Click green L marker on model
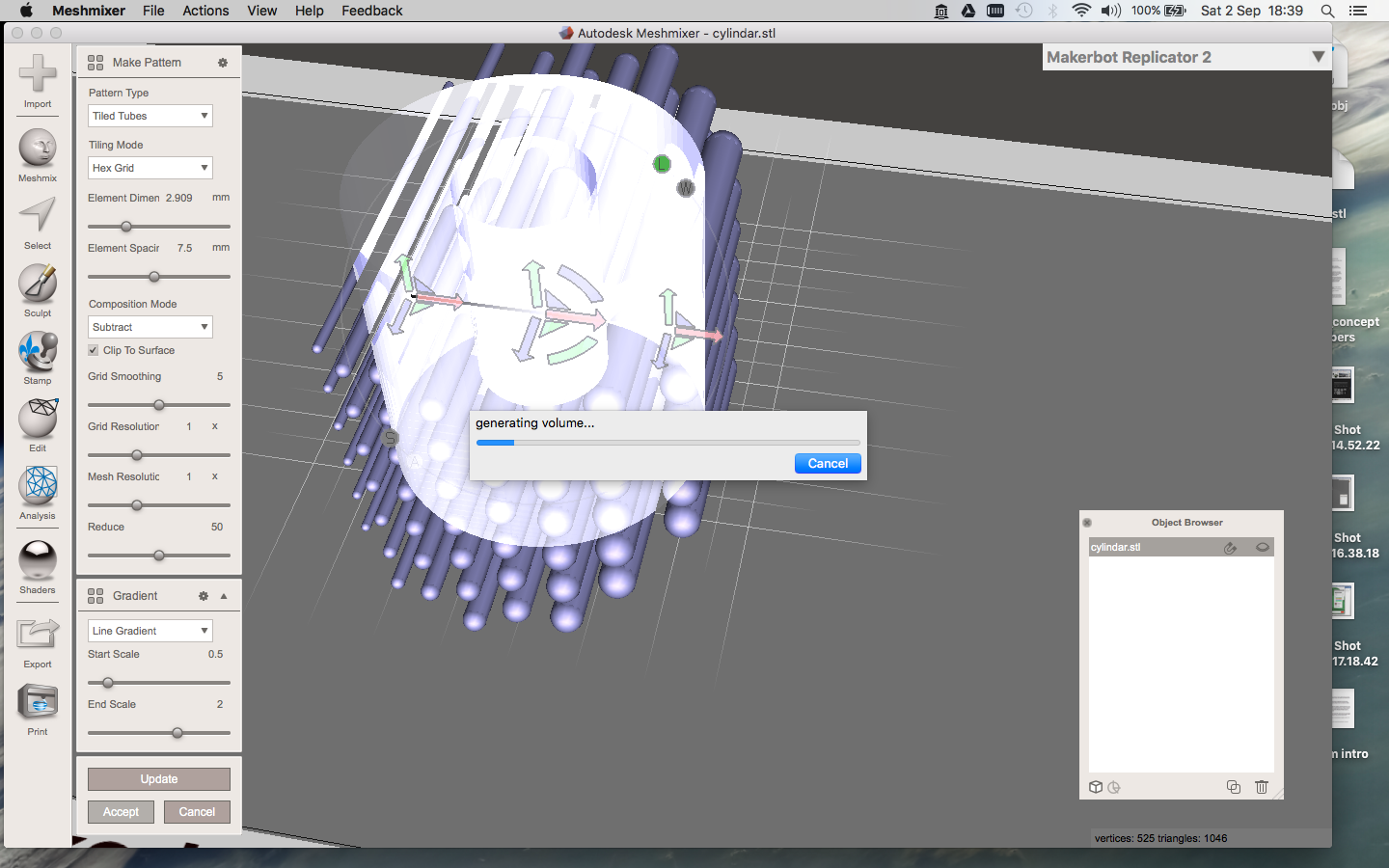Image resolution: width=1389 pixels, height=868 pixels. tap(662, 164)
